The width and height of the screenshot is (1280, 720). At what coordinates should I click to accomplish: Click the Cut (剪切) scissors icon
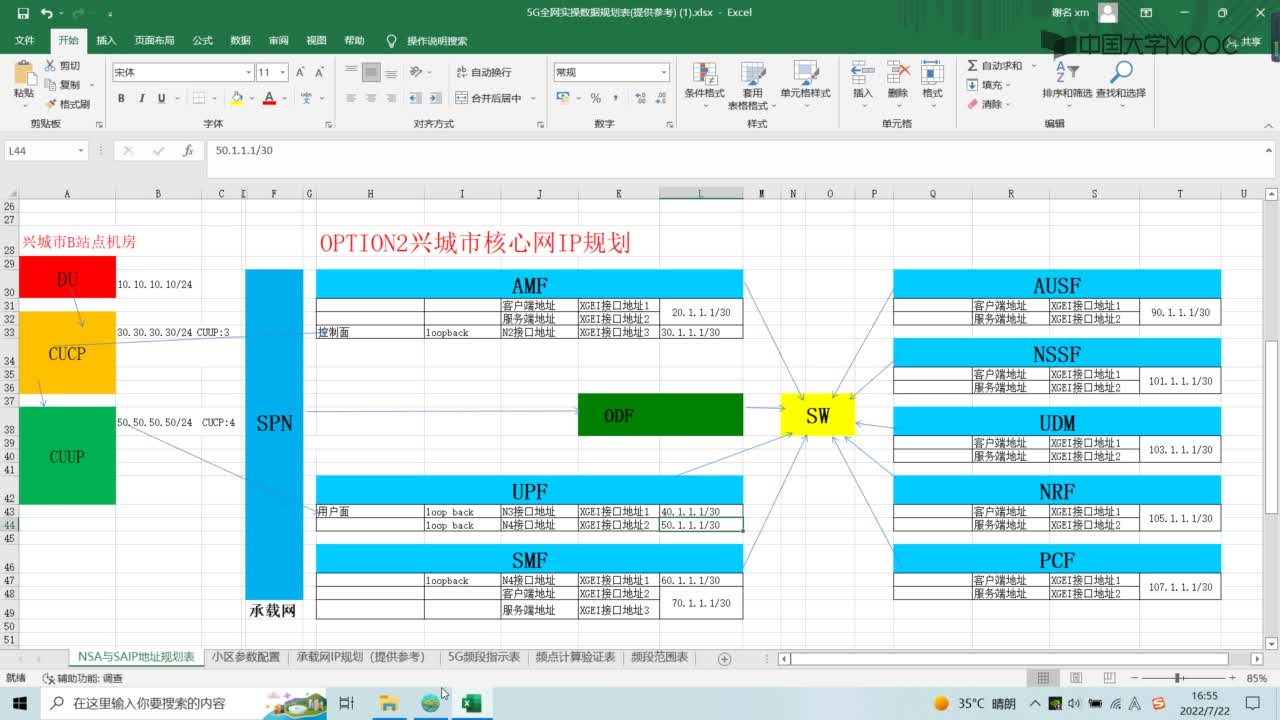pyautogui.click(x=50, y=66)
